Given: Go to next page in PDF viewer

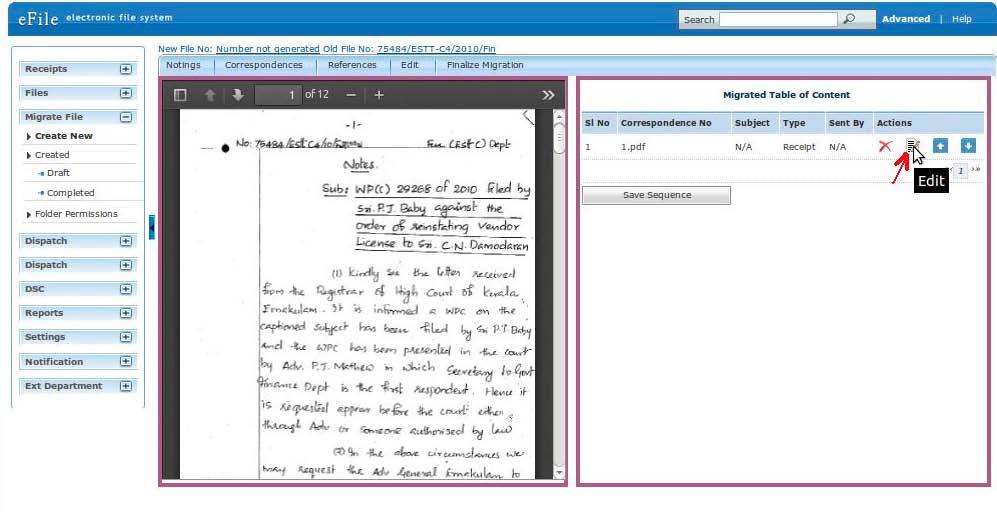Looking at the screenshot, I should click(x=238, y=95).
